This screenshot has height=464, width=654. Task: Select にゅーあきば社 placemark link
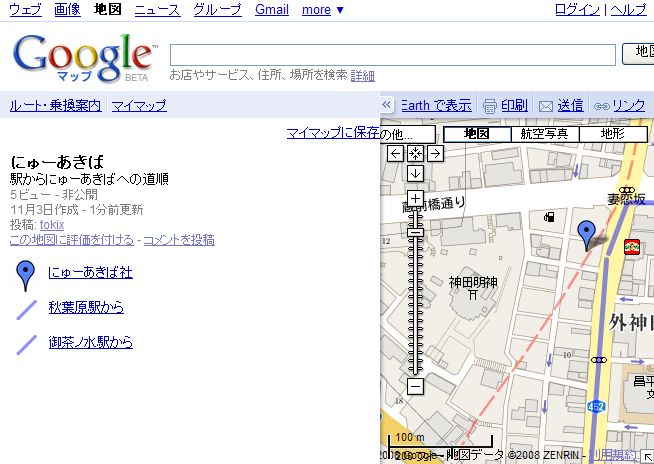tap(91, 272)
